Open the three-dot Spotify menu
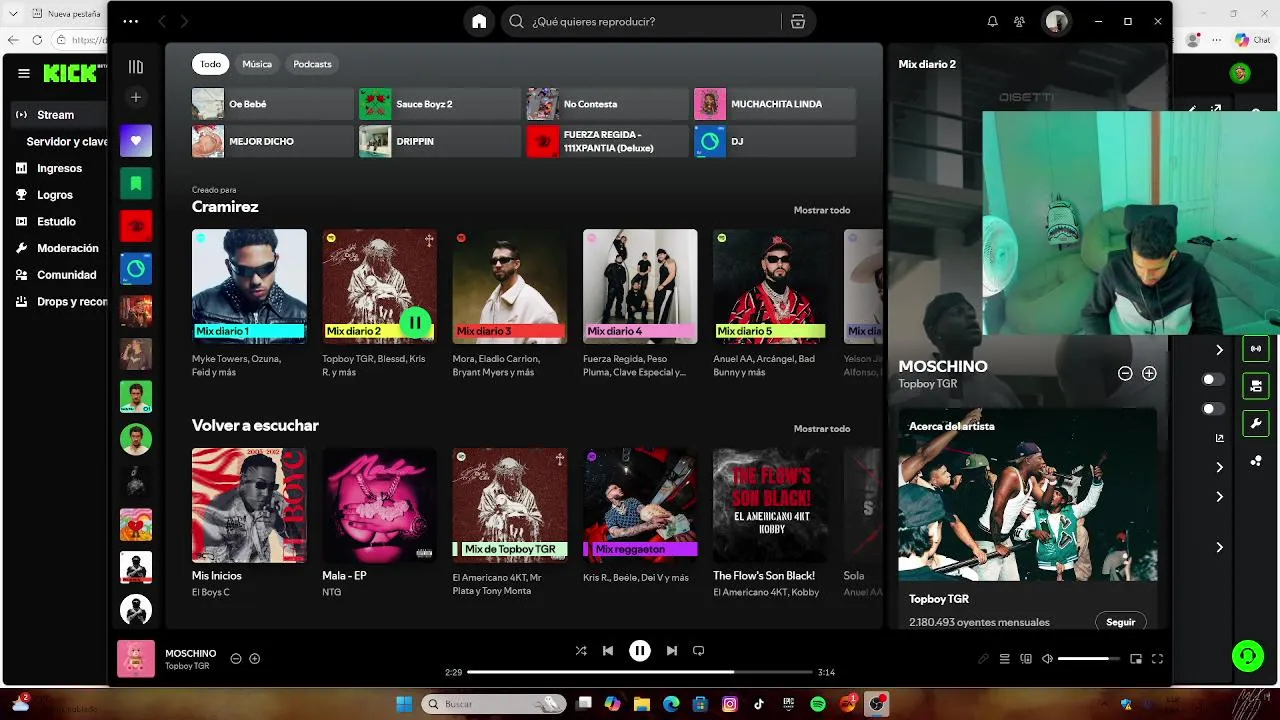 [131, 21]
